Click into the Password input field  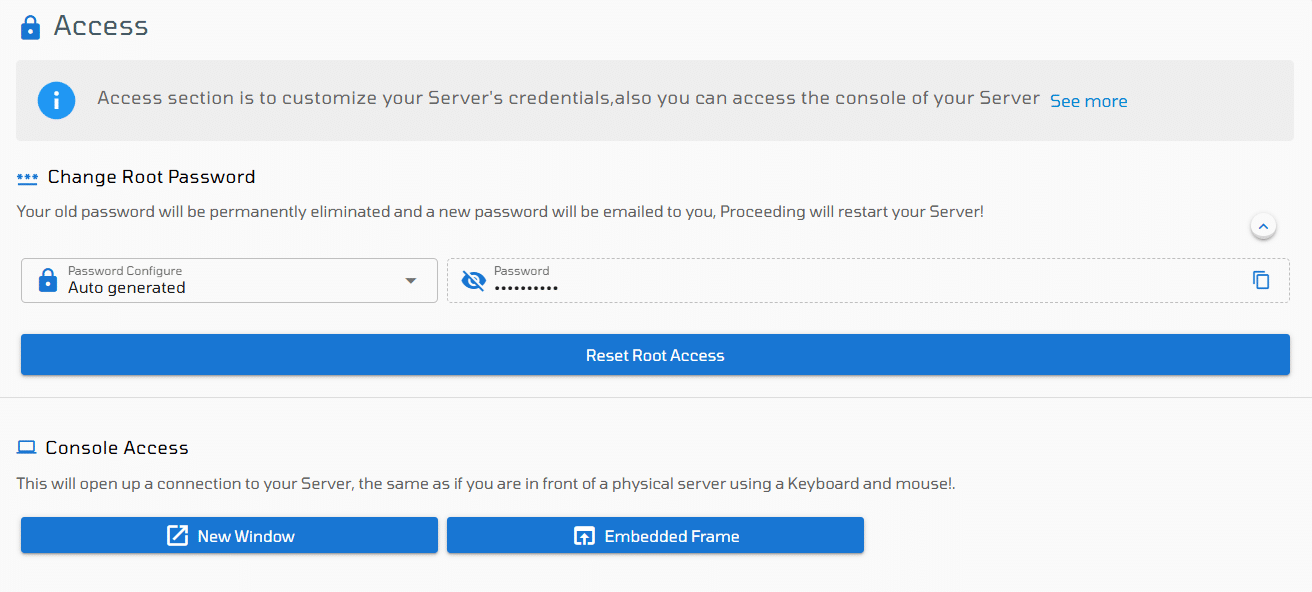point(868,281)
